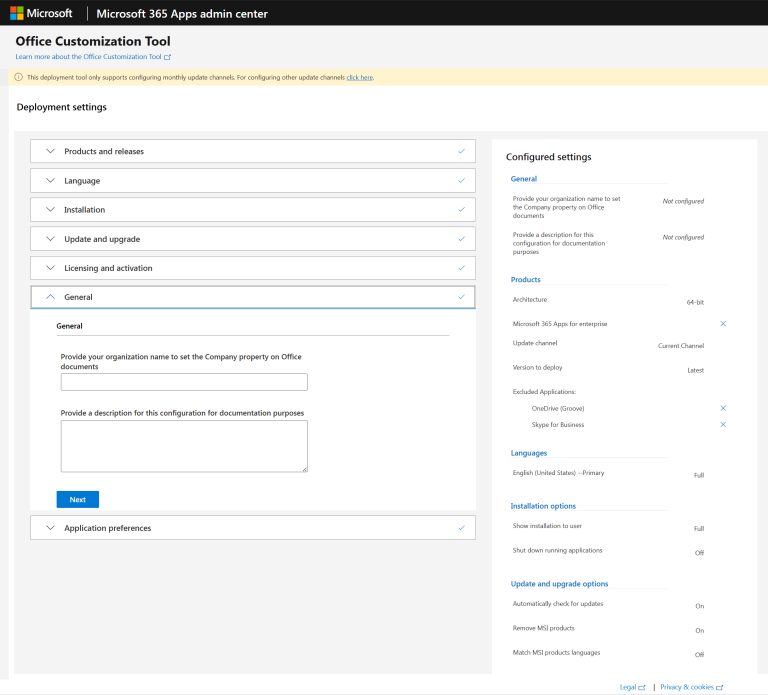Click the 'Automatically check for updates' setting
The height and width of the screenshot is (695, 768).
tap(558, 603)
